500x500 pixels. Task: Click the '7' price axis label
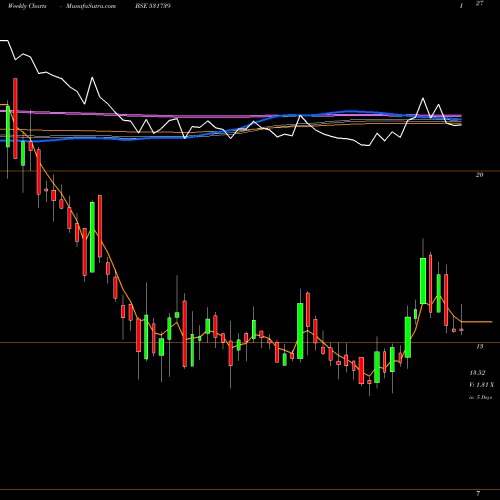[x=478, y=493]
